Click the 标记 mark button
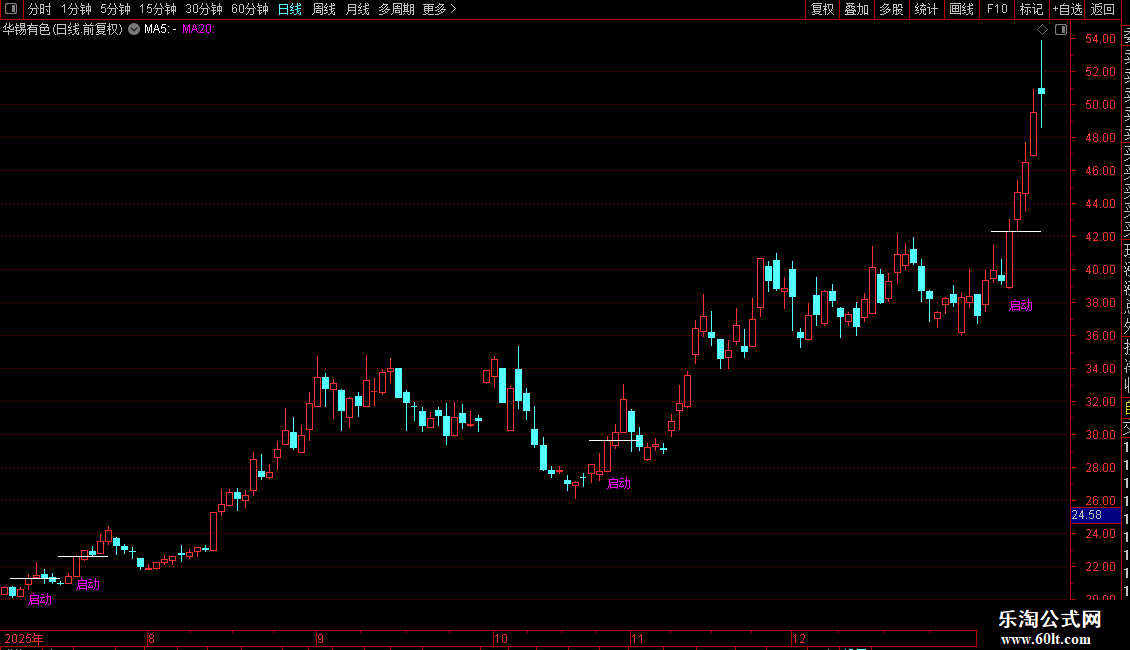This screenshot has width=1130, height=650. (x=1031, y=9)
